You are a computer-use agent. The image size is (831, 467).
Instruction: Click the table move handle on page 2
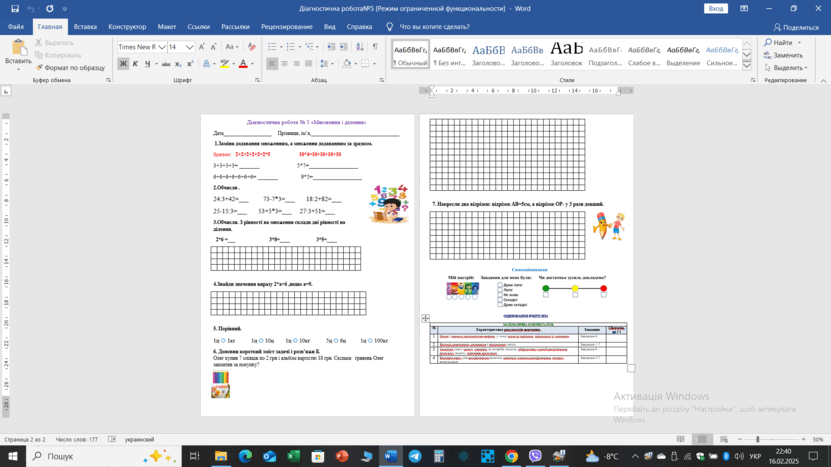[425, 318]
